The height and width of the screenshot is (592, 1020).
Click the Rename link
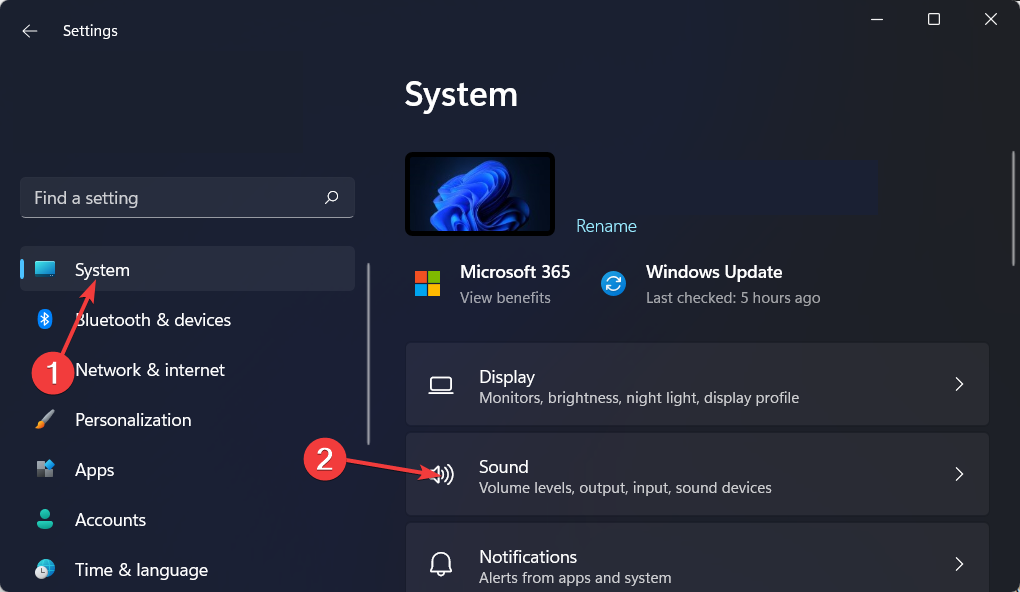click(x=606, y=225)
